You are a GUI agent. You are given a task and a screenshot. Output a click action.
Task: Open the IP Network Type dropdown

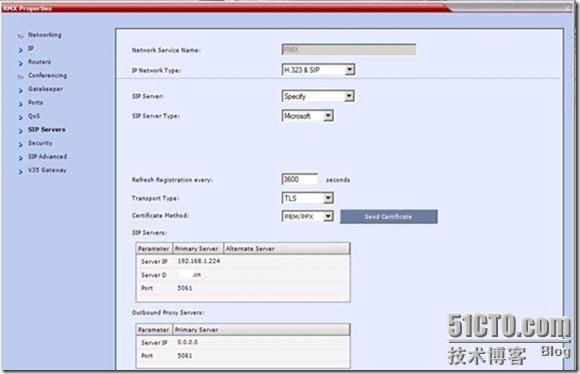click(318, 70)
